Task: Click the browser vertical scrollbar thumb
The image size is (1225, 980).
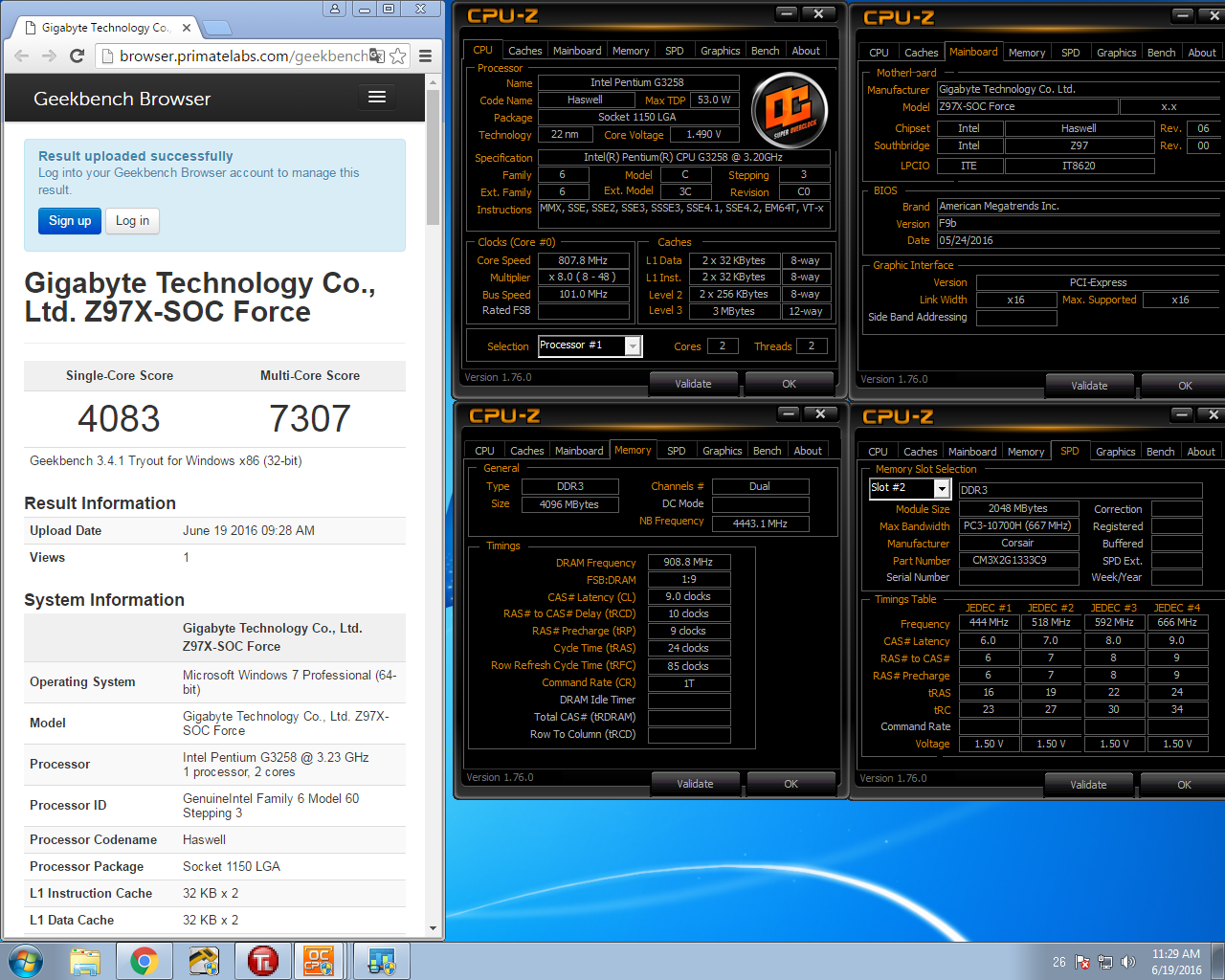Action: click(433, 157)
